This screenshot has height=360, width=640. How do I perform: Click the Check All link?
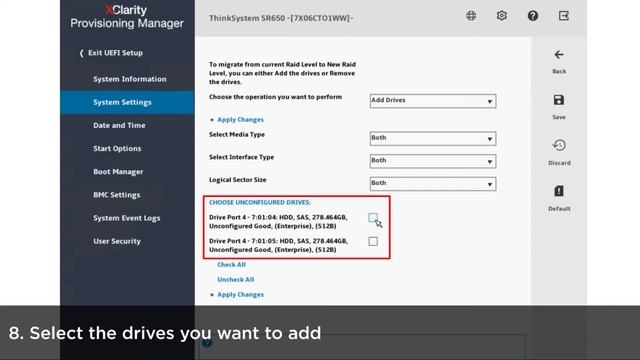click(x=231, y=264)
